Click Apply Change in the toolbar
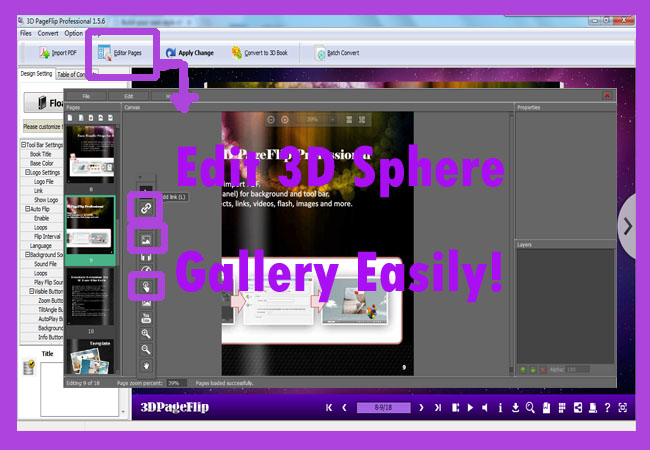 (189, 53)
